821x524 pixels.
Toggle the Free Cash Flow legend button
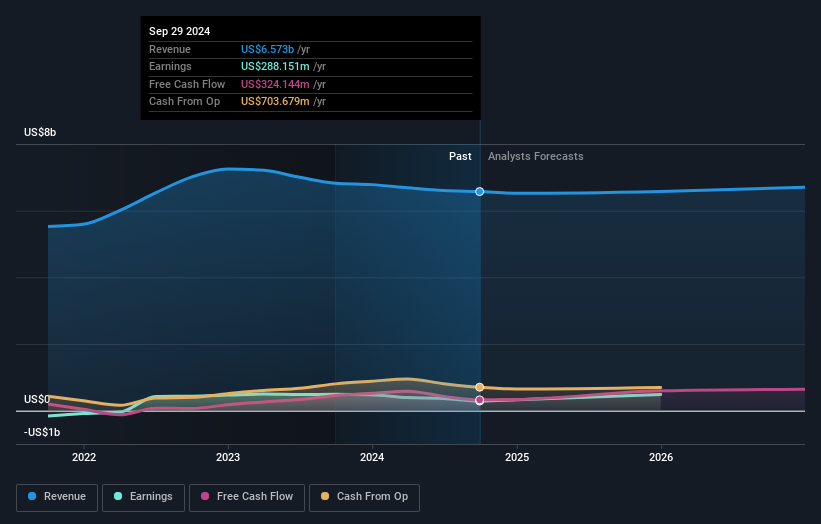coord(247,497)
